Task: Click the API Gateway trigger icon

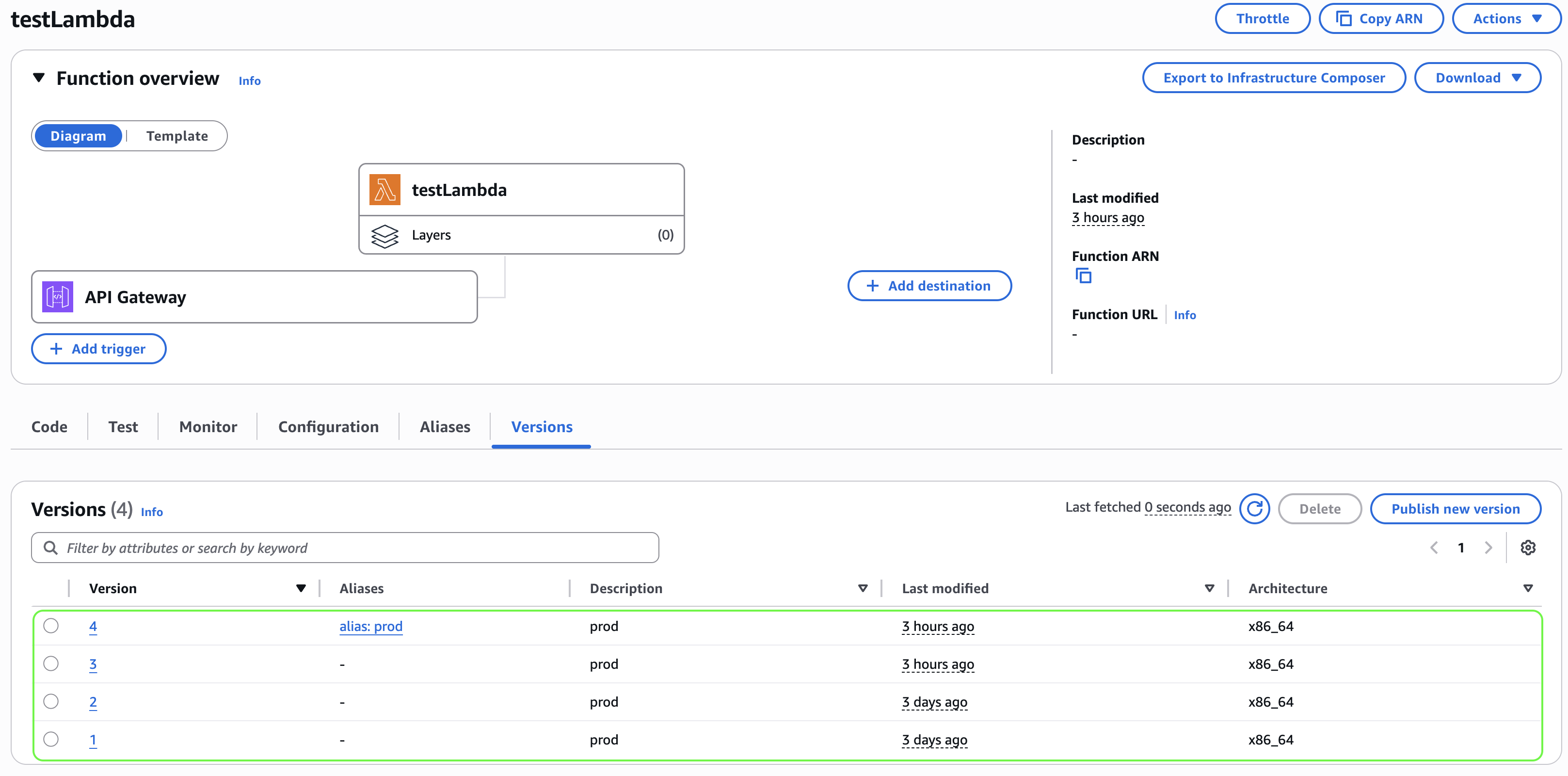Action: 58,297
